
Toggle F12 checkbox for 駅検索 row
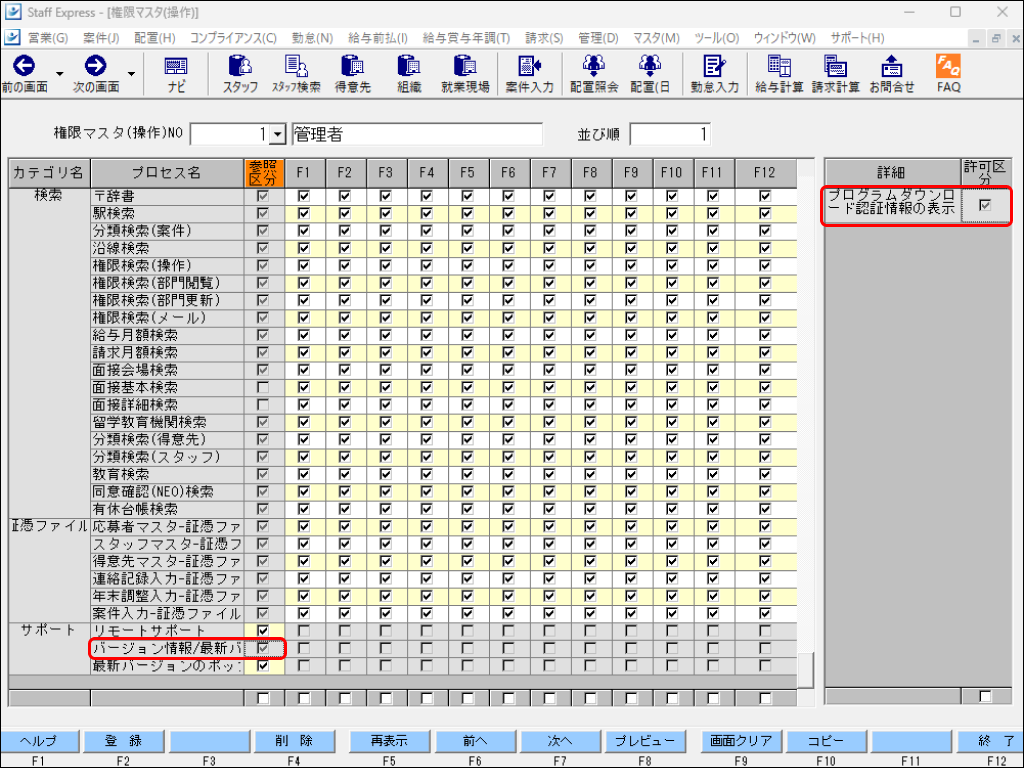pyautogui.click(x=765, y=214)
